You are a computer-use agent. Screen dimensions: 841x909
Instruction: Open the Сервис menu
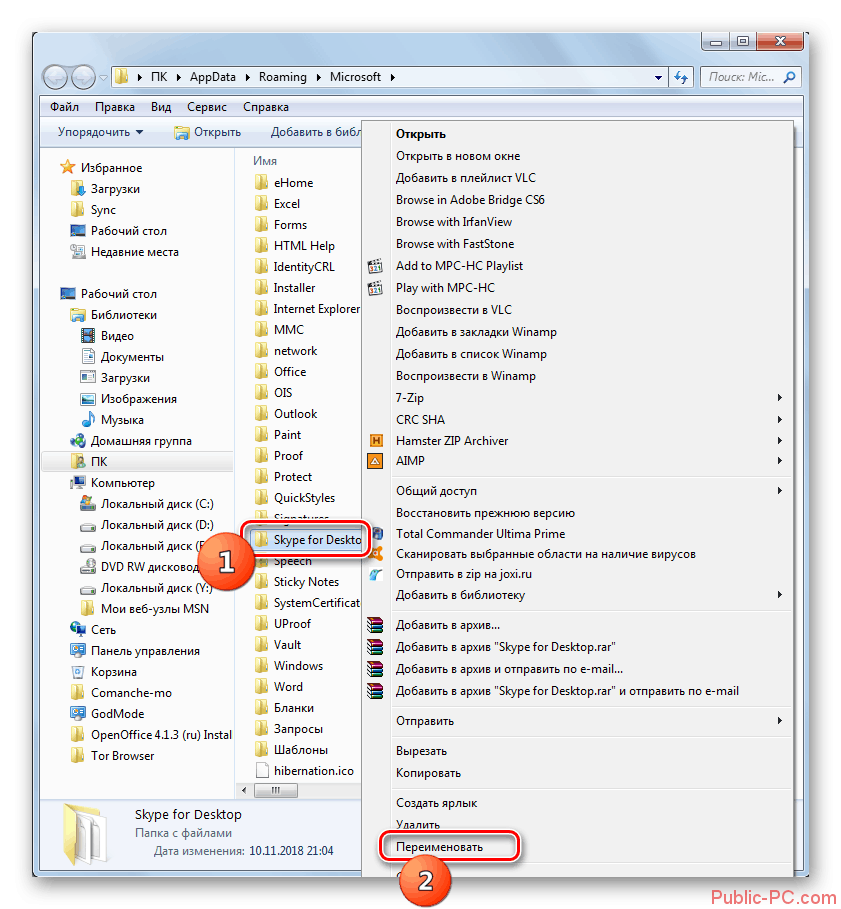click(206, 107)
